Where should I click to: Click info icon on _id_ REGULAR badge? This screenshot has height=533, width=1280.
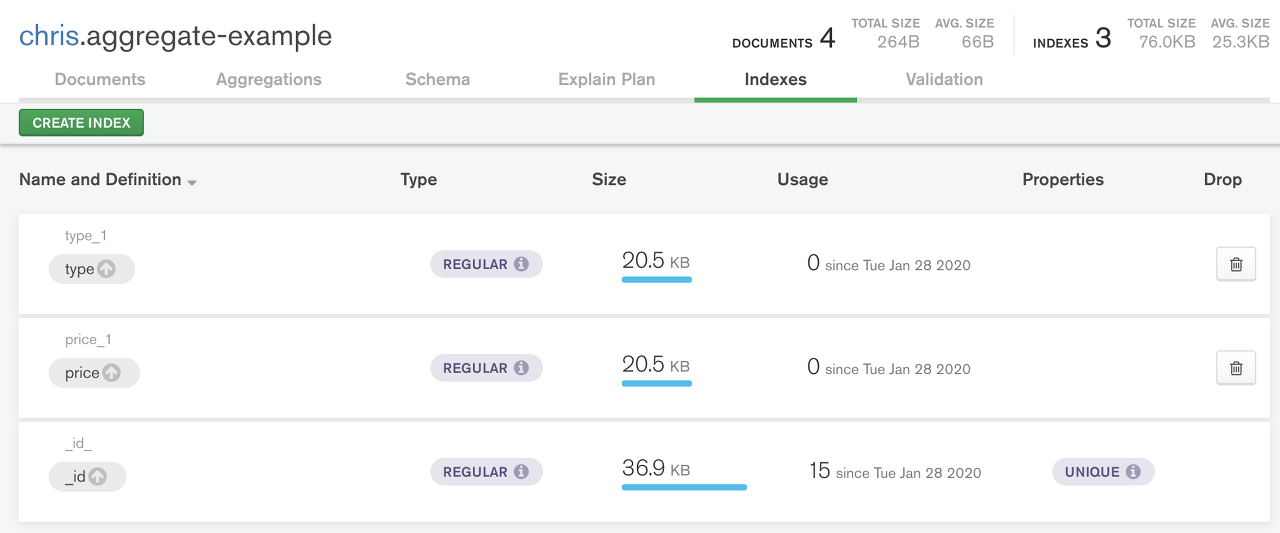click(521, 472)
